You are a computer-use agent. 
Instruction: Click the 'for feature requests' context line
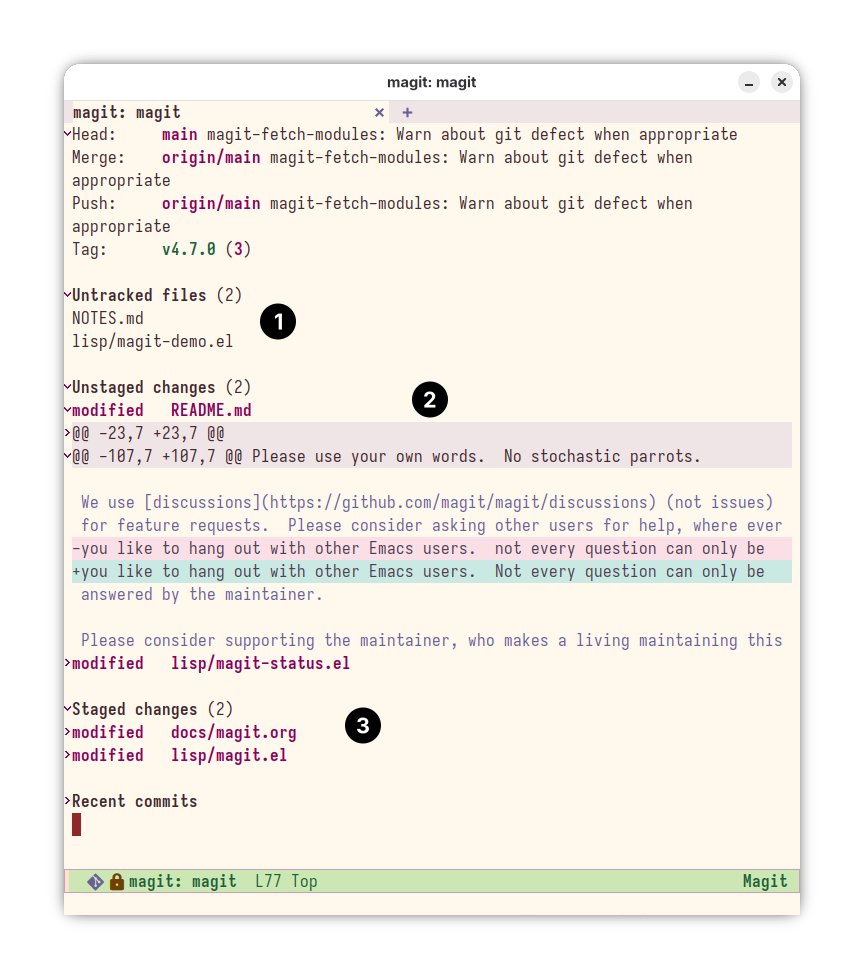pos(431,526)
